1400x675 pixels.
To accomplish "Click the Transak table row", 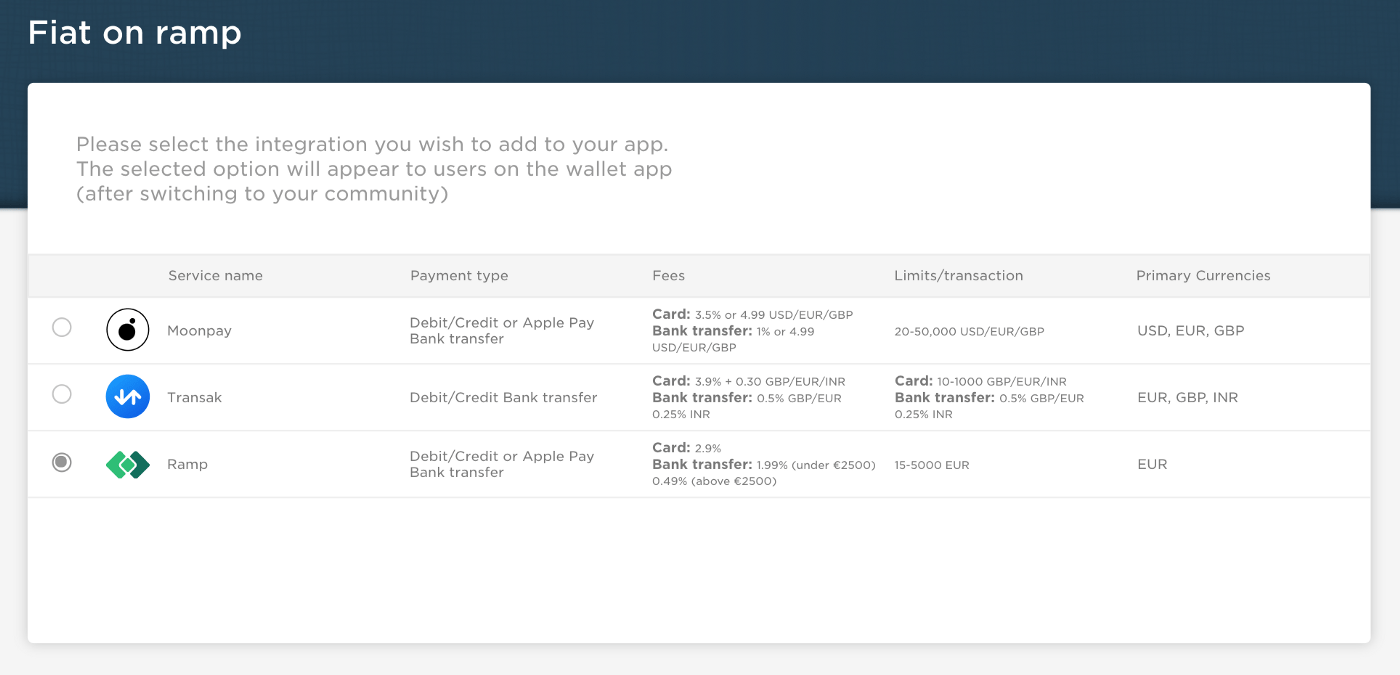I will point(700,397).
